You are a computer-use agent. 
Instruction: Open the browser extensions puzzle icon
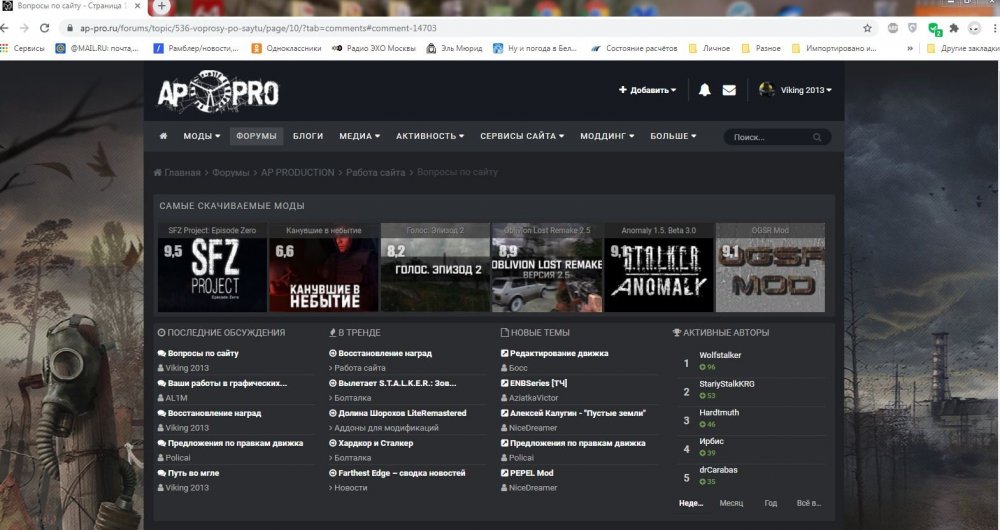(x=954, y=28)
